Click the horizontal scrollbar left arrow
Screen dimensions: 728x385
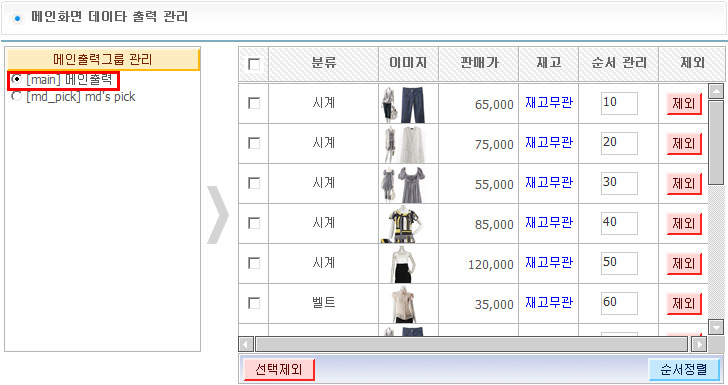tap(246, 344)
